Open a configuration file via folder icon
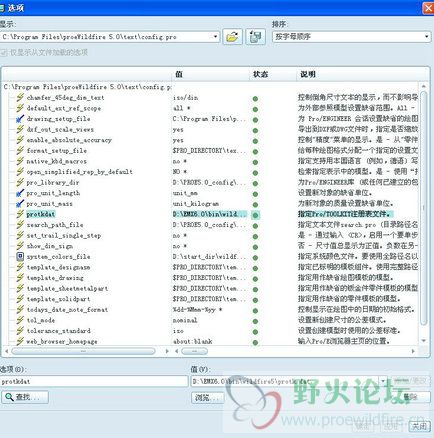 pos(232,36)
